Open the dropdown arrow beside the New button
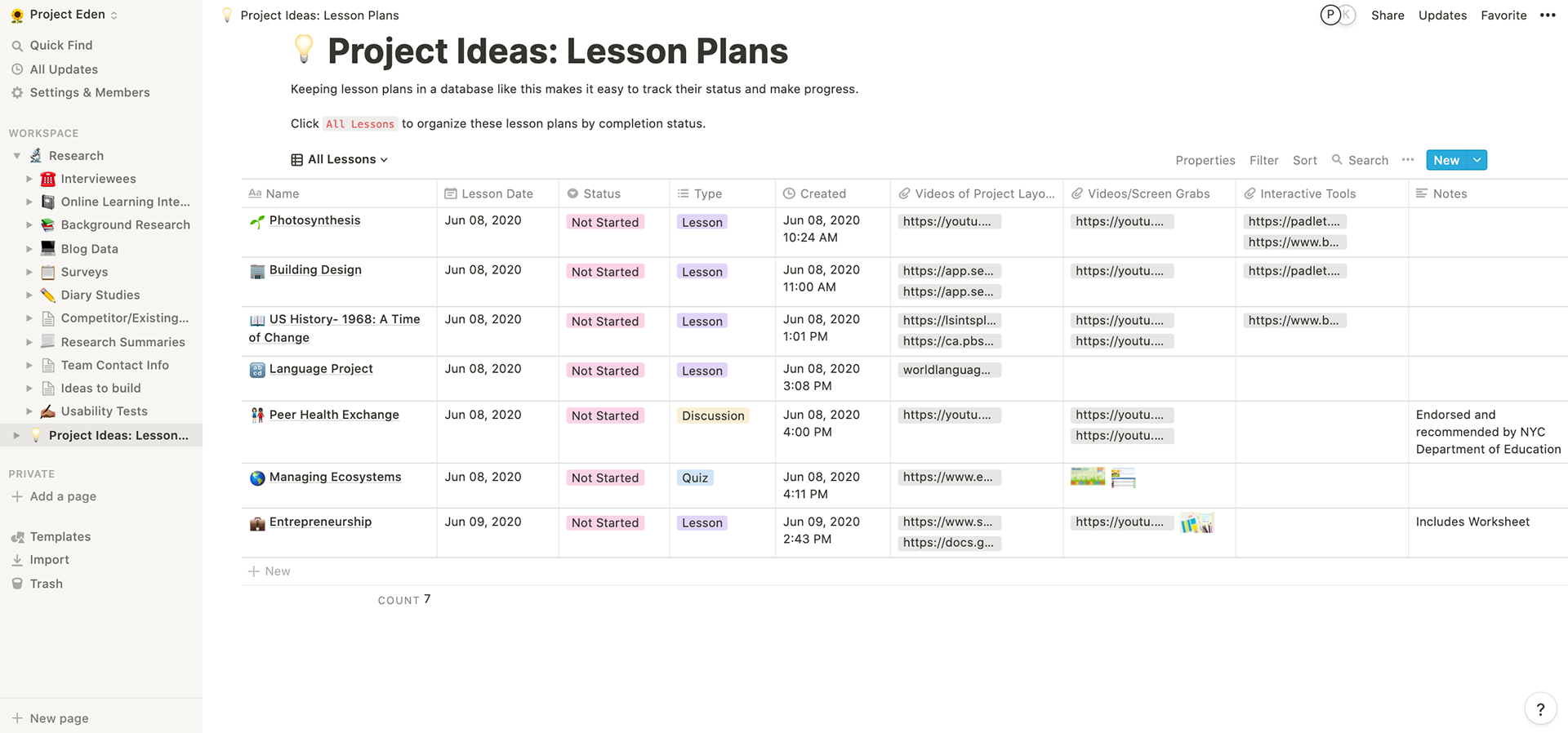The image size is (1568, 733). [x=1477, y=160]
